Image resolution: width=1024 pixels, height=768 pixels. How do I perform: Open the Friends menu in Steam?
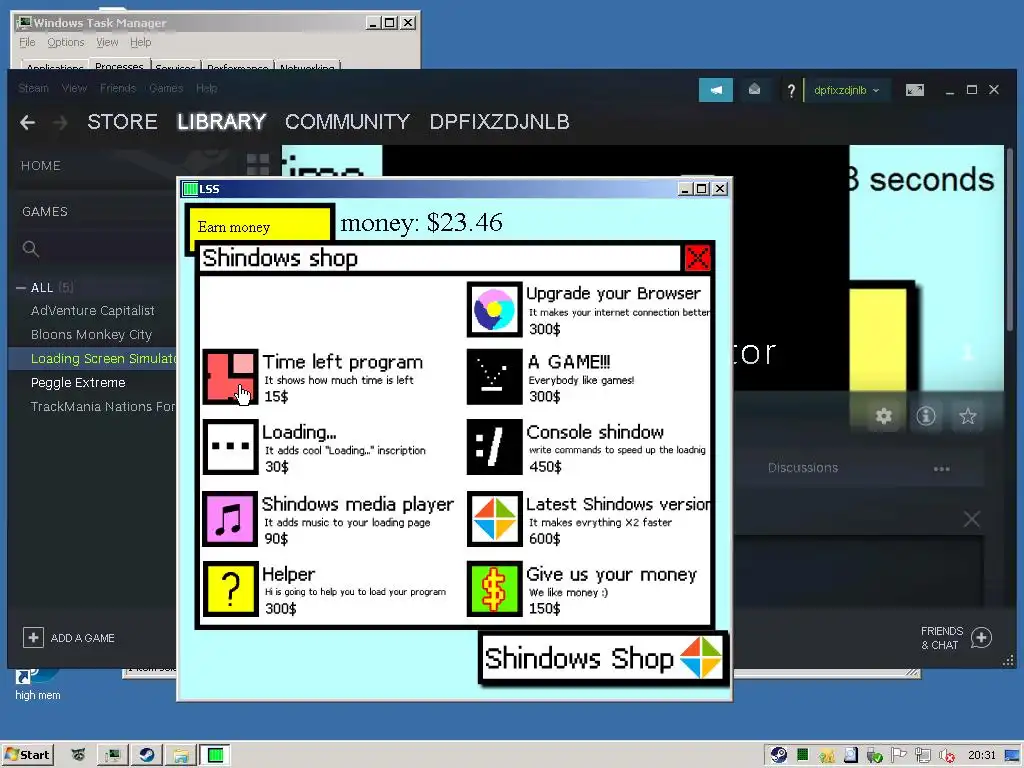point(118,88)
